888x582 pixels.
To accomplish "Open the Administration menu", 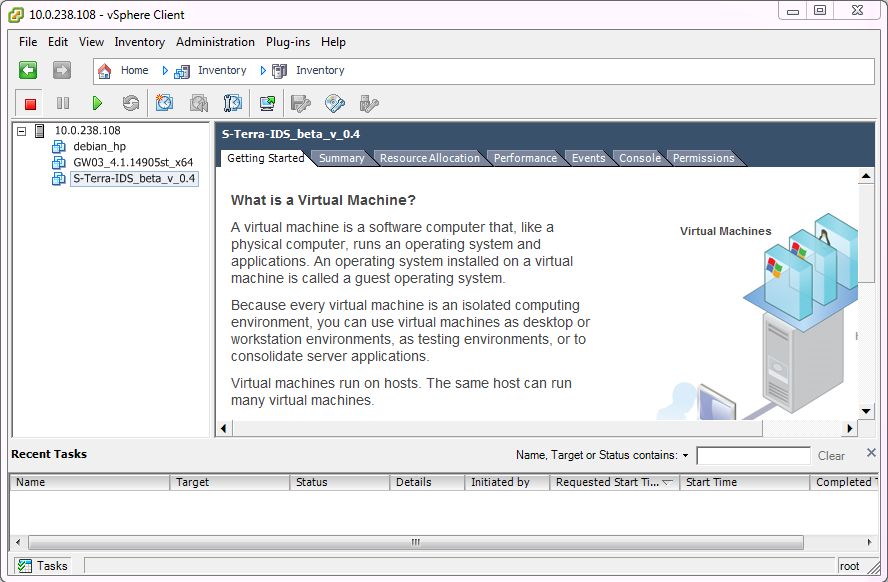I will [x=215, y=42].
